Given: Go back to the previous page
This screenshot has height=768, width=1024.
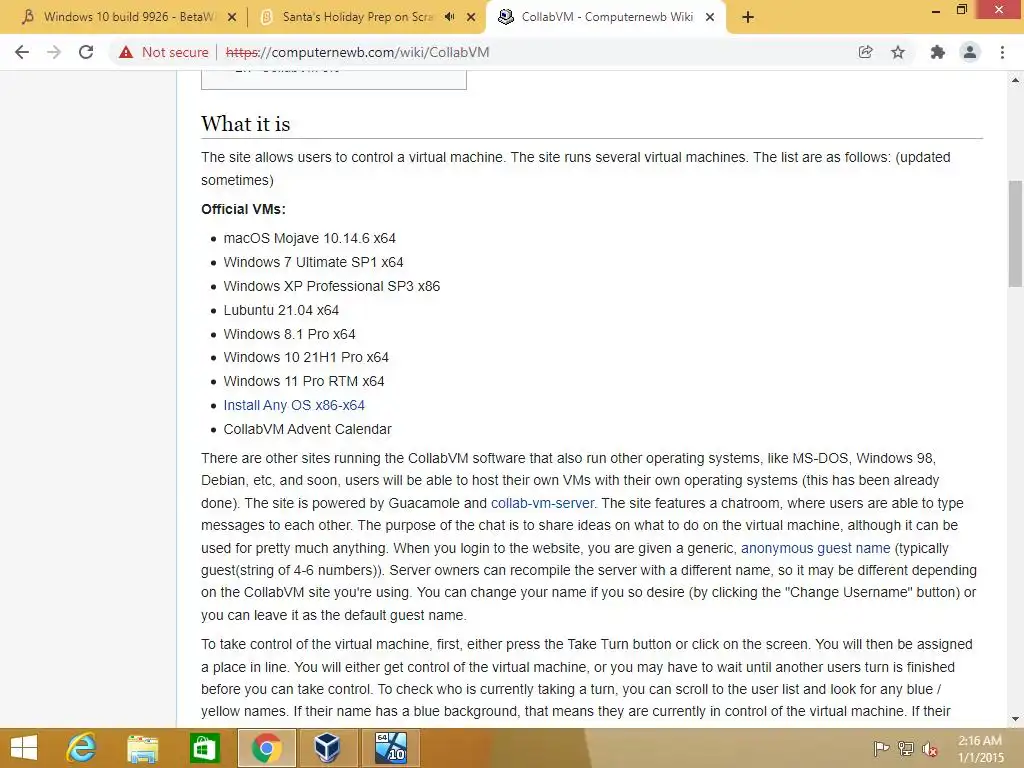Looking at the screenshot, I should pos(22,52).
